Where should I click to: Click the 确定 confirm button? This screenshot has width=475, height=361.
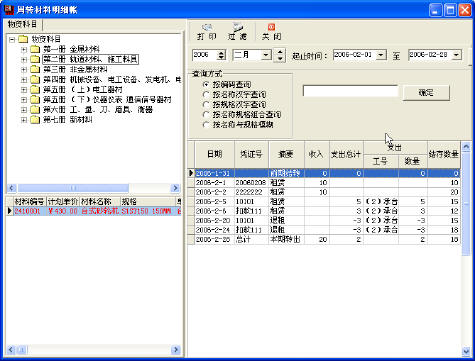426,93
